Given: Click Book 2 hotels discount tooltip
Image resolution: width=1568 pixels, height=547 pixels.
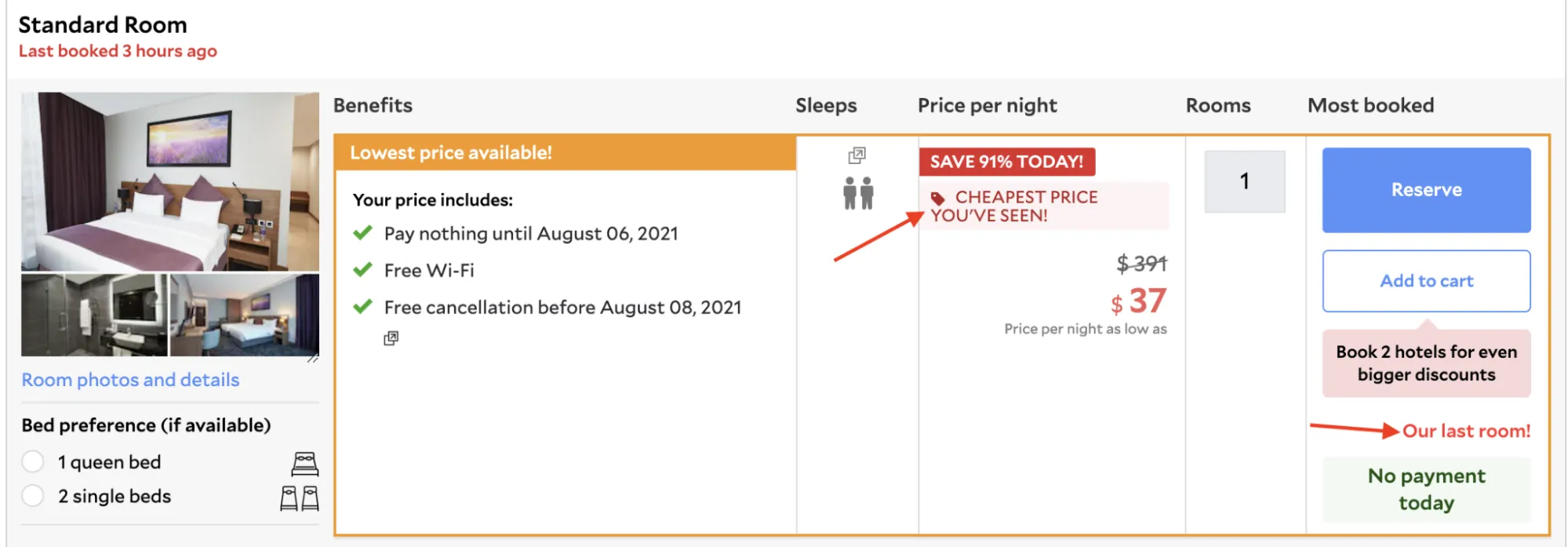Looking at the screenshot, I should (x=1425, y=363).
